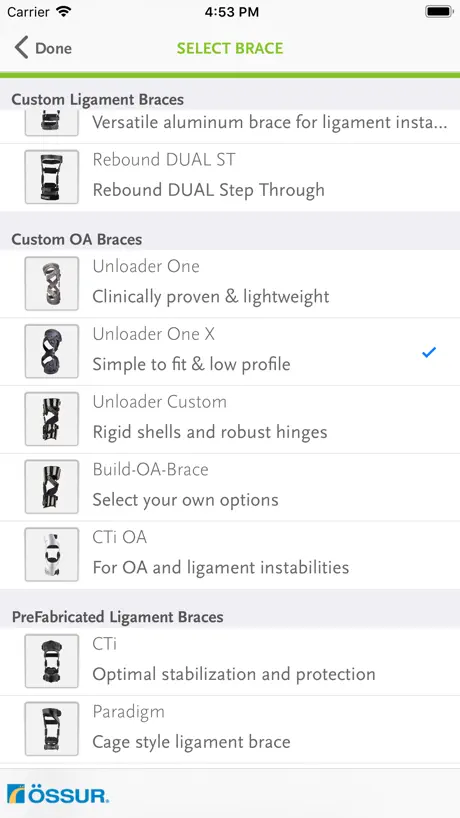Select Build-OA-Brace list entry
Screen dimensions: 460x818
pos(230,487)
